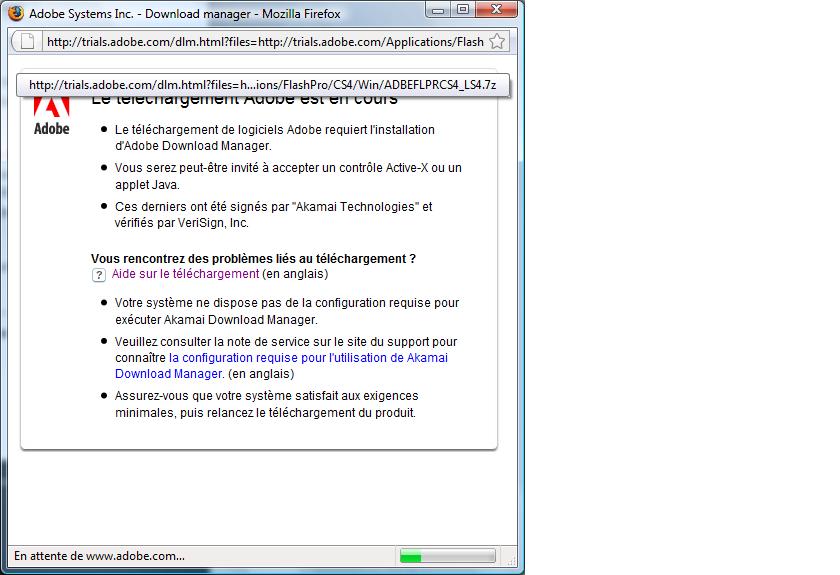Screen dimensions: 840x575
Task: Click the question mark help icon
Action: (x=99, y=275)
